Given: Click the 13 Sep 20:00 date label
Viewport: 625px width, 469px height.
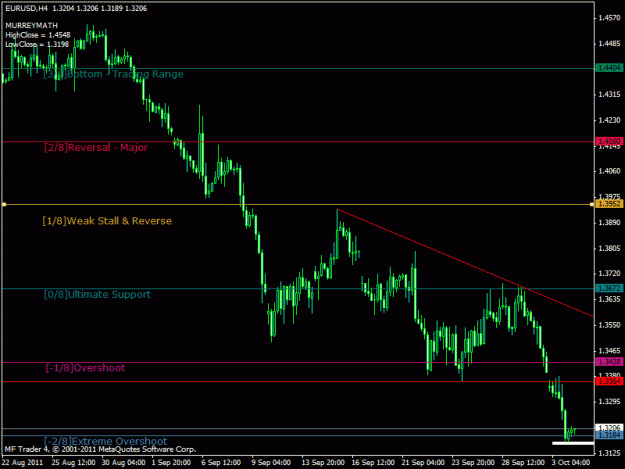Looking at the screenshot, I should 323,463.
